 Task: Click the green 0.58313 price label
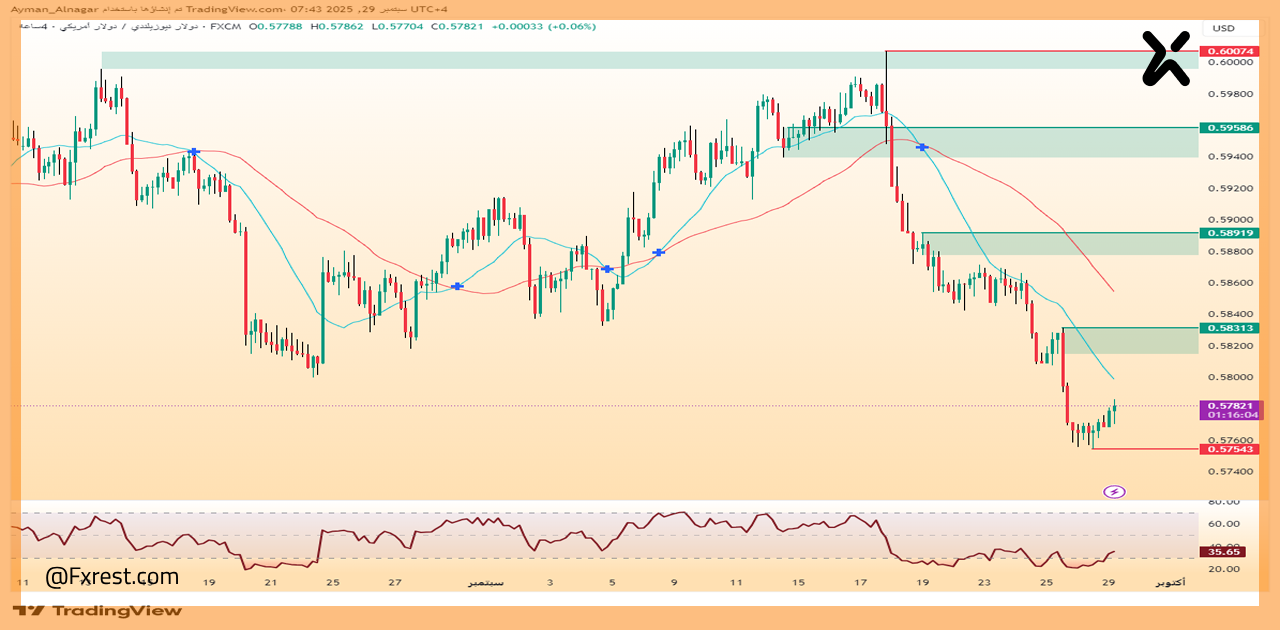tap(1230, 328)
